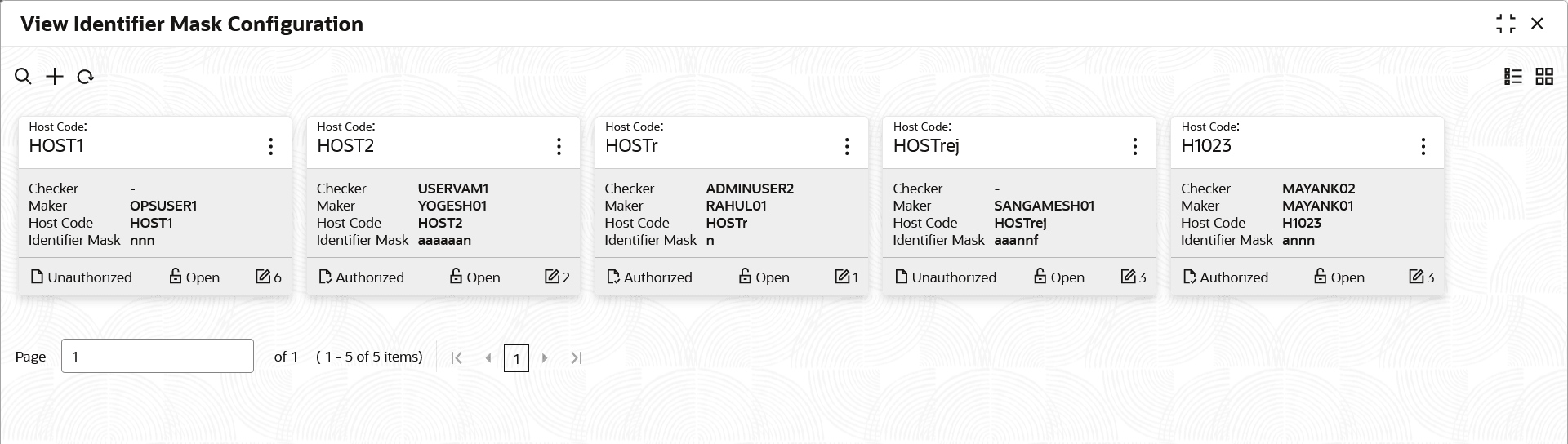The height and width of the screenshot is (444, 1568).
Task: Open HOSTrej card options menu
Action: coord(1135,146)
